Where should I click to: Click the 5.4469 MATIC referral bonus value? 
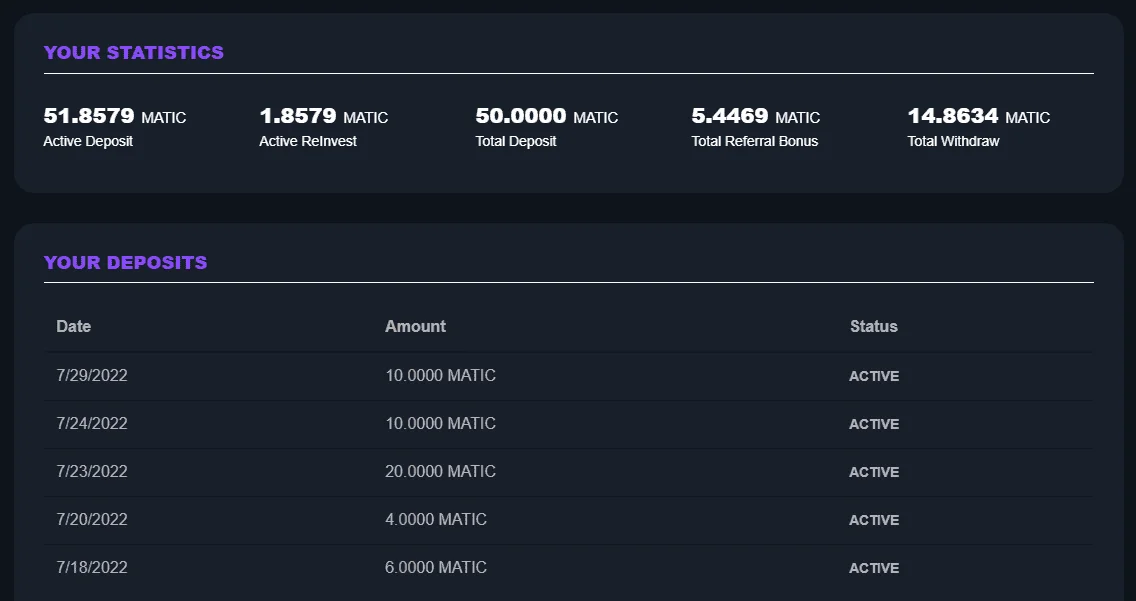[756, 116]
